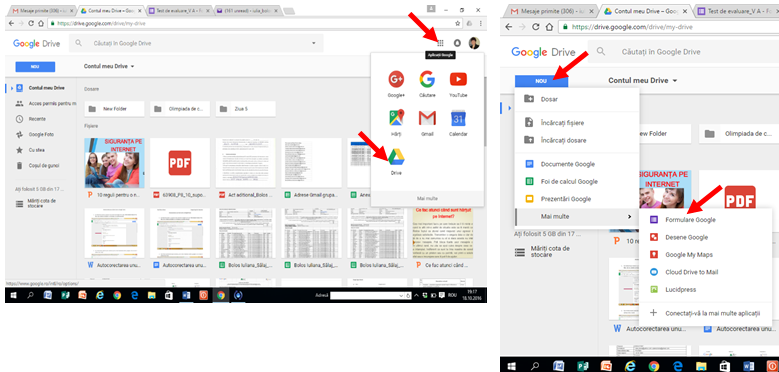The width and height of the screenshot is (779, 372).
Task: Select Formulare Google in the submenu
Action: (705, 220)
